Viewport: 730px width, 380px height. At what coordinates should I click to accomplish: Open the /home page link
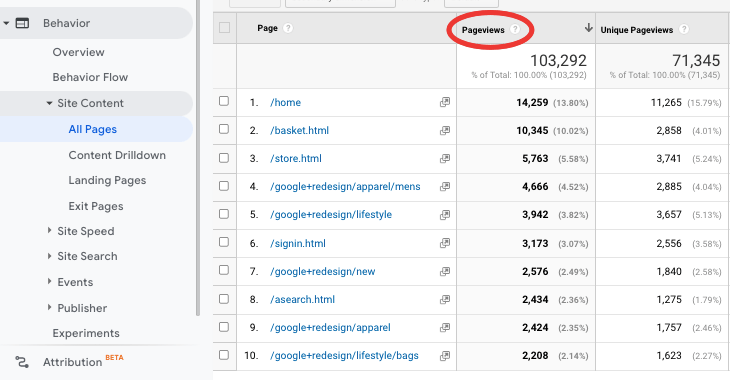(285, 102)
